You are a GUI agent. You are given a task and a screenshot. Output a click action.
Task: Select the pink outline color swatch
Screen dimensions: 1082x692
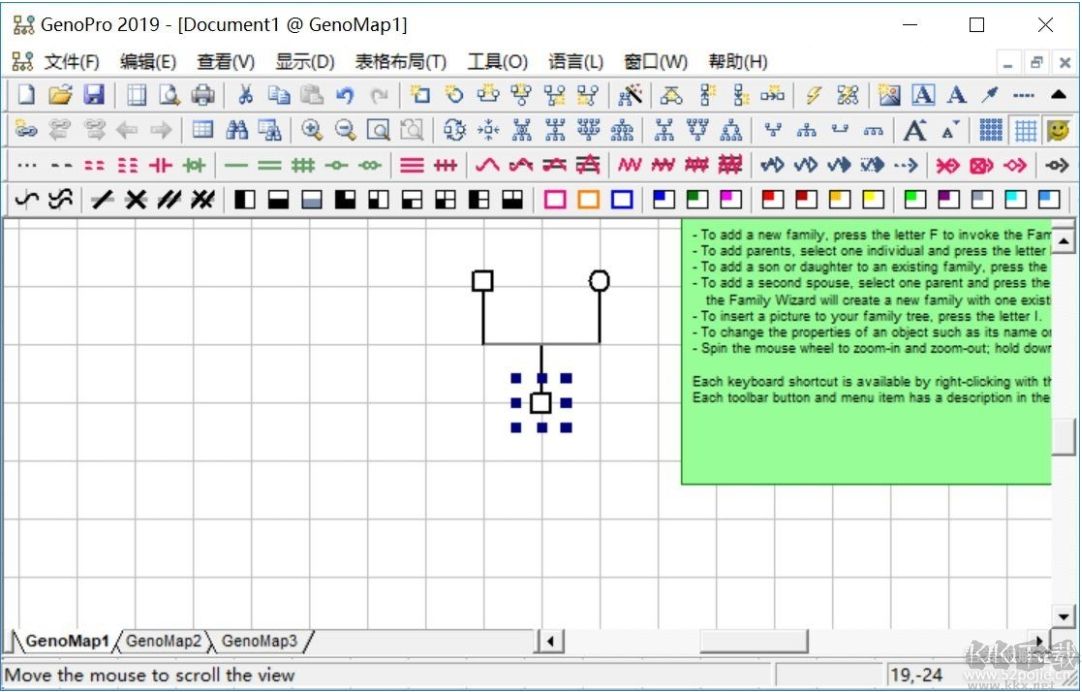pos(555,199)
